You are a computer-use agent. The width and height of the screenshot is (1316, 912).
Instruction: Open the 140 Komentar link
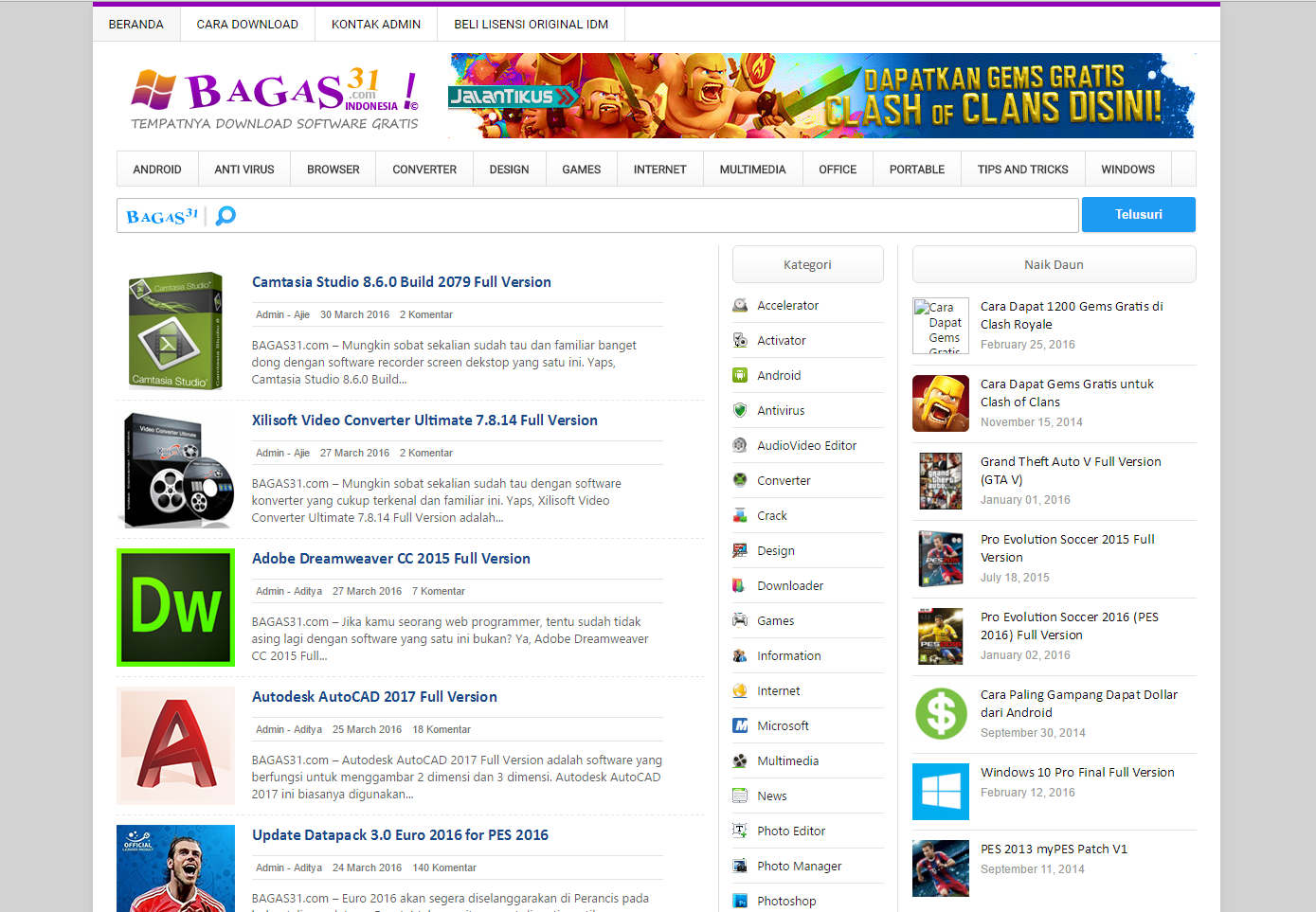[444, 867]
